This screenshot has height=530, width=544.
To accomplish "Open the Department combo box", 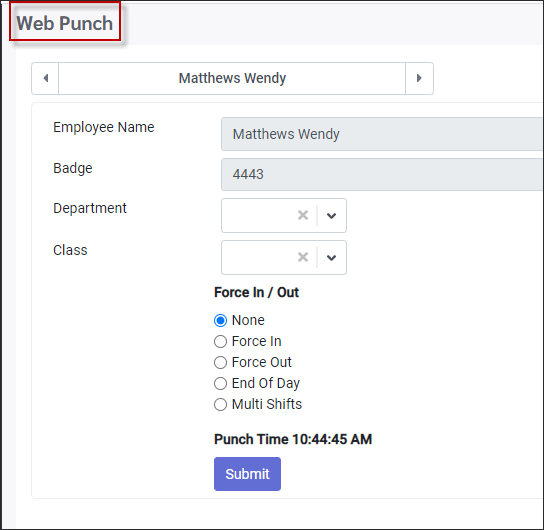I will (x=284, y=215).
